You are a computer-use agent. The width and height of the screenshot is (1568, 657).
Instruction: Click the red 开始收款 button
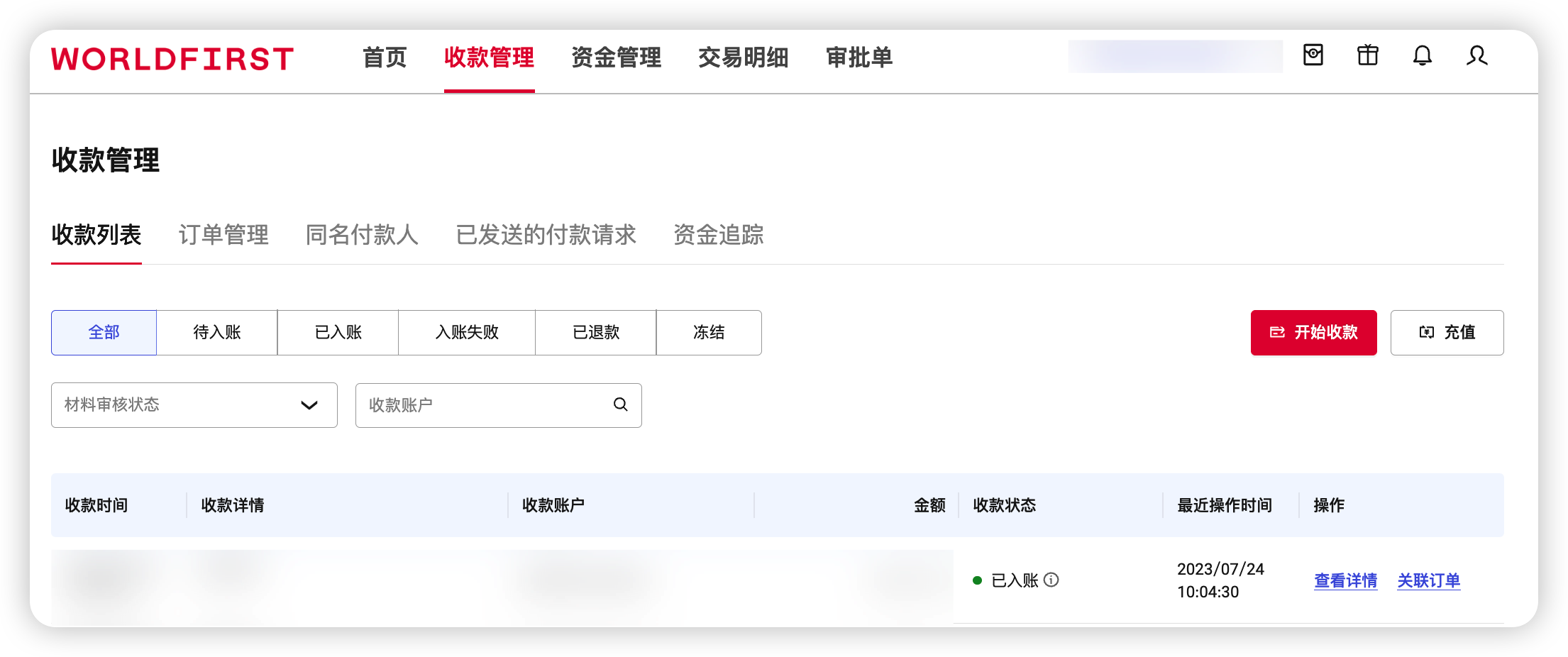(1313, 332)
